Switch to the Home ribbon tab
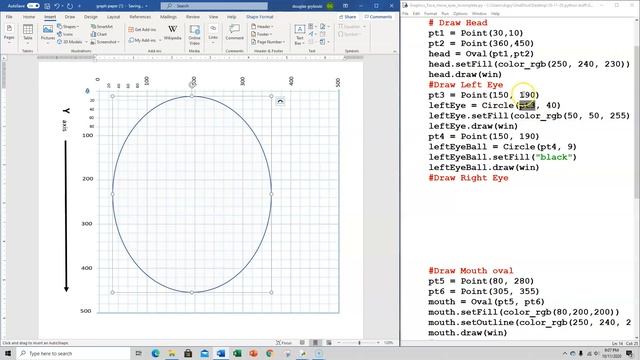The image size is (640, 360). coord(29,17)
